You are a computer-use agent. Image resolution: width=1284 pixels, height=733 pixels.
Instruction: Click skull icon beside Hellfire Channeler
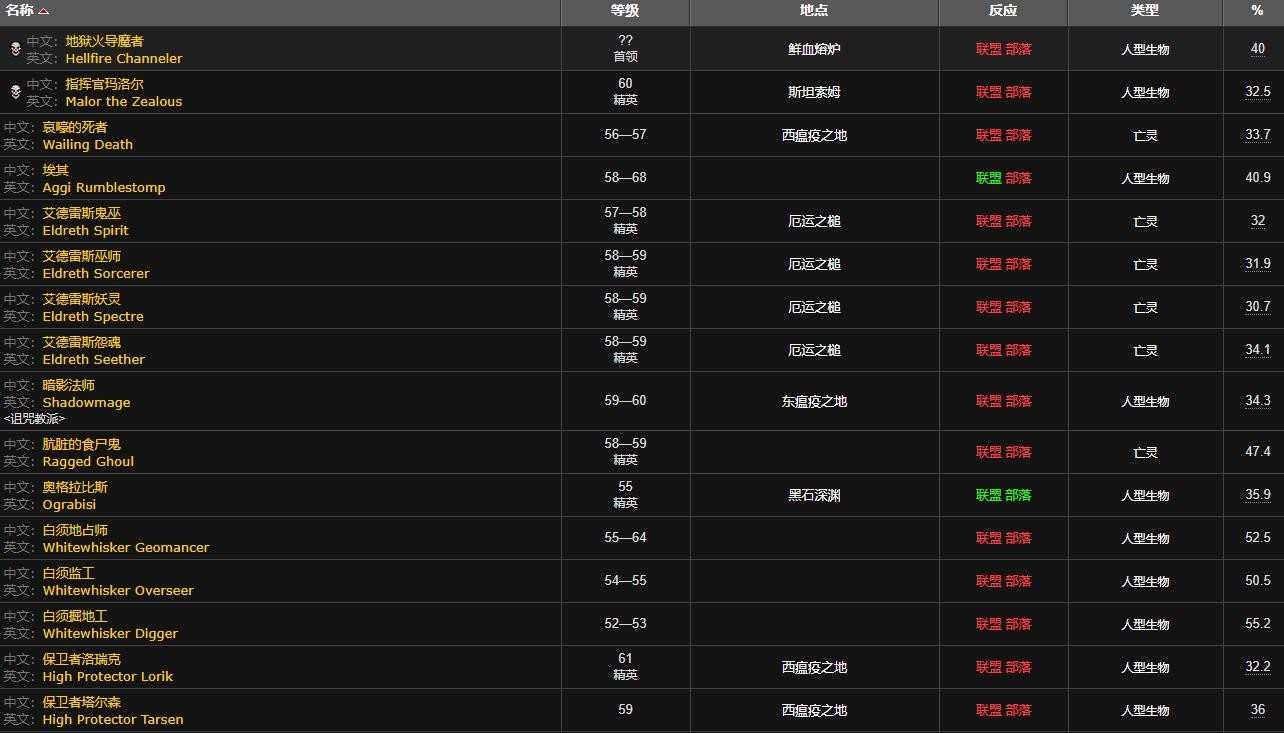[15, 49]
